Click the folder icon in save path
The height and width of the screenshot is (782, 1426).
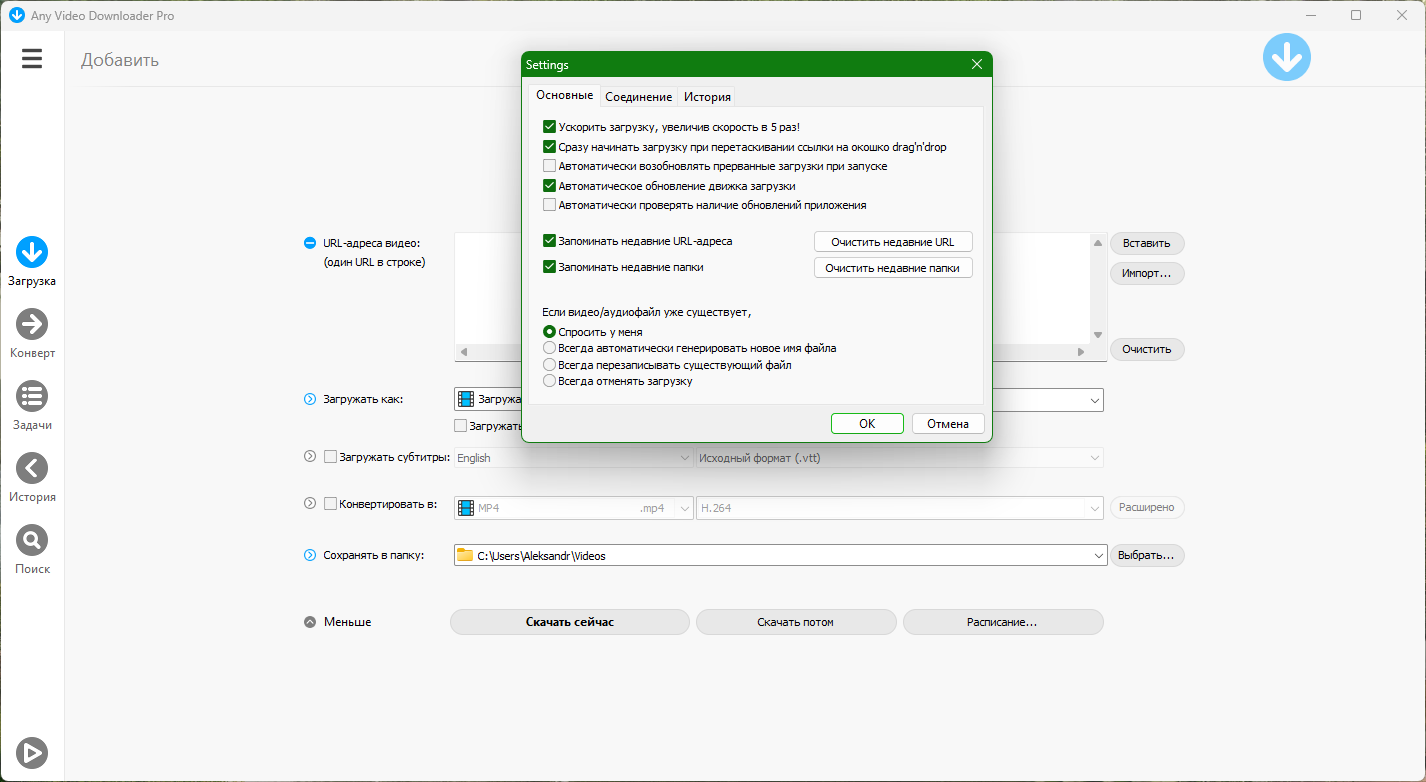[x=465, y=555]
